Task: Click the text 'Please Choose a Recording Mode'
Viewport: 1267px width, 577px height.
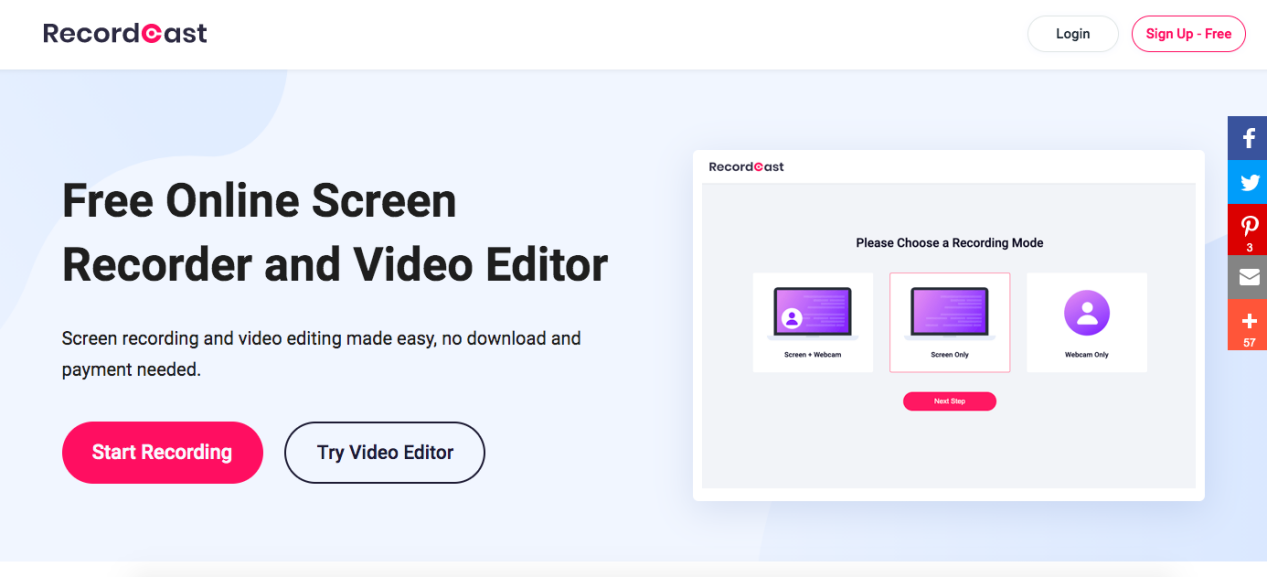Action: (x=950, y=243)
